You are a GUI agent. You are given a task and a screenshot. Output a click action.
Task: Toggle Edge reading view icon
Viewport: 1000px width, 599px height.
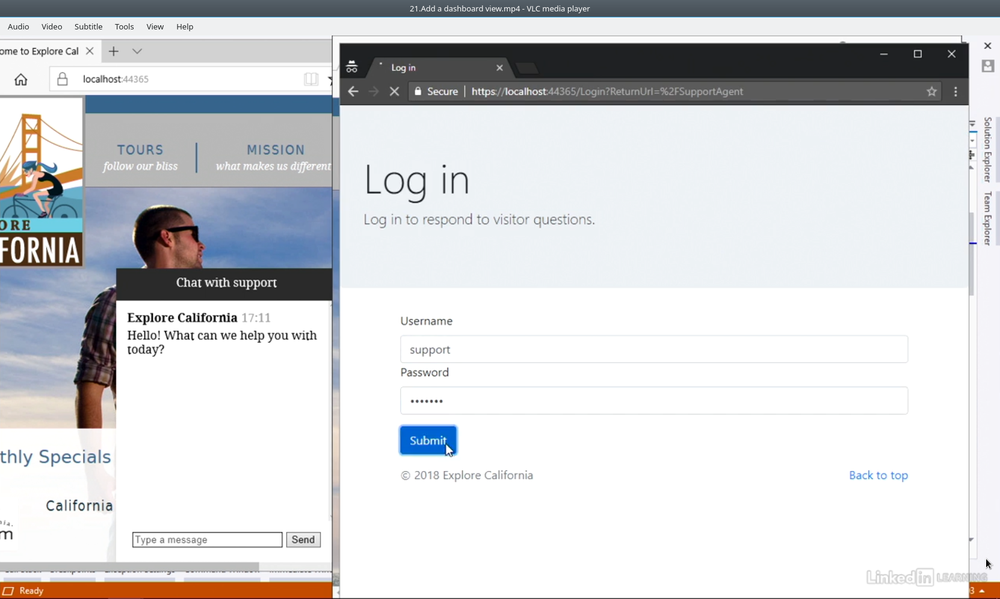tap(311, 79)
